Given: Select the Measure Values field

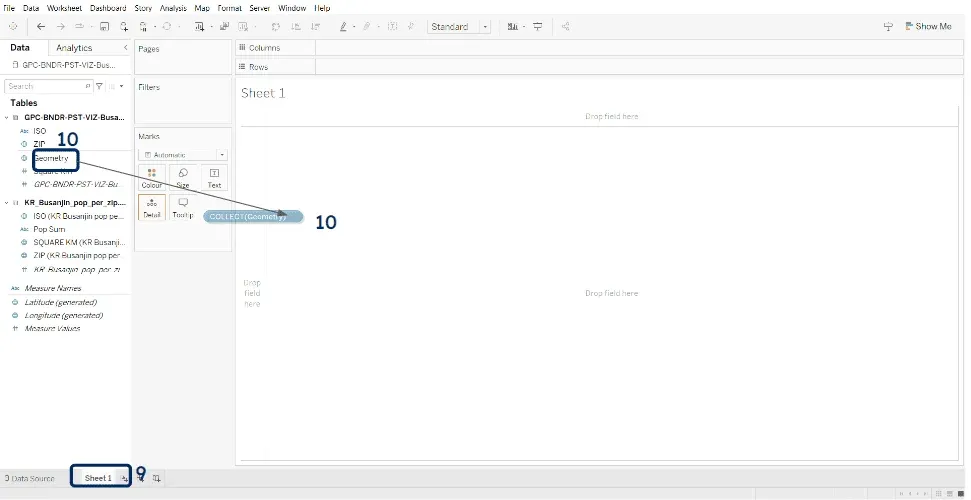Looking at the screenshot, I should (x=52, y=328).
